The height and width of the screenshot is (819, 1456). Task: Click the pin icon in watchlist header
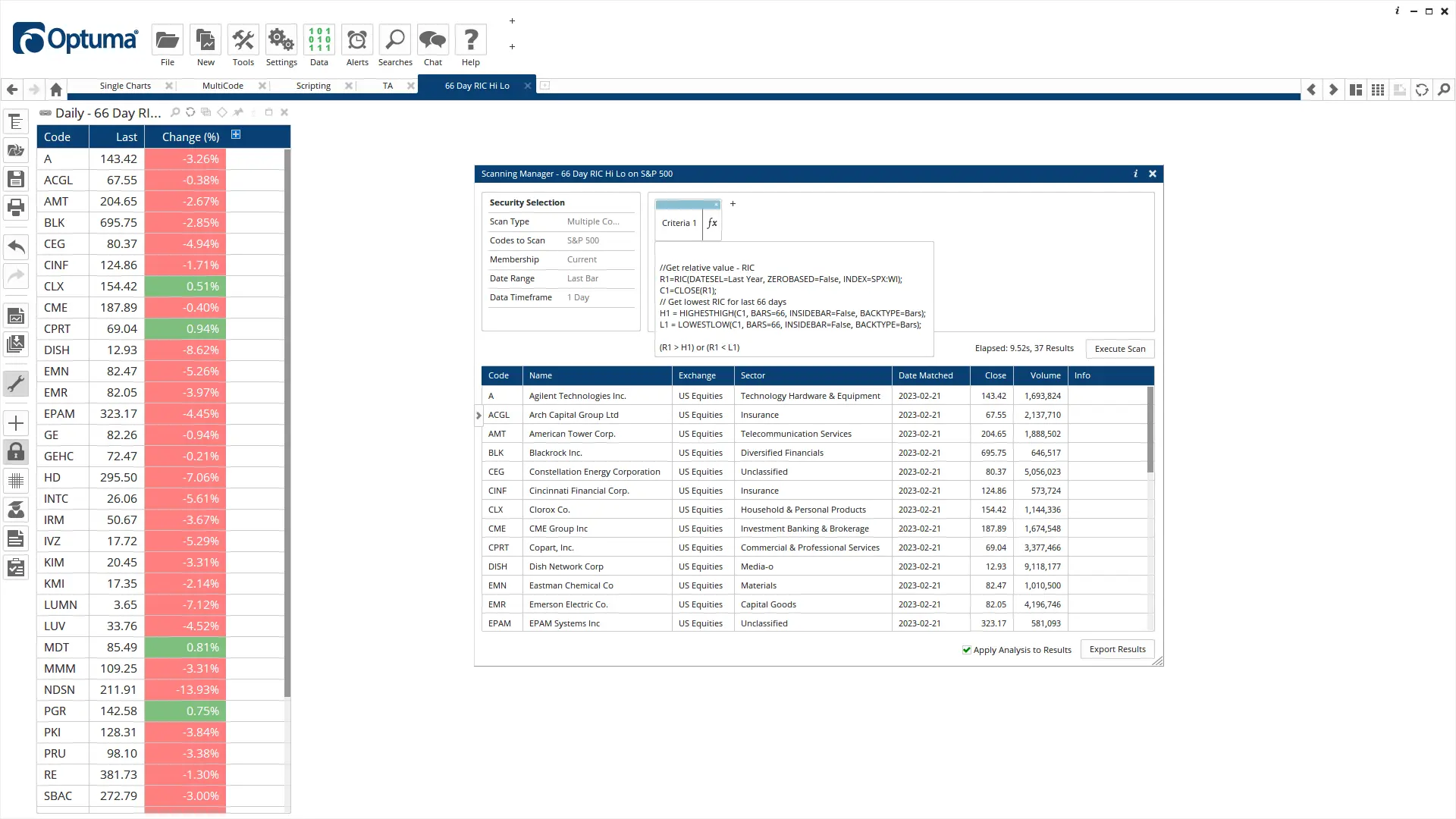click(x=238, y=112)
